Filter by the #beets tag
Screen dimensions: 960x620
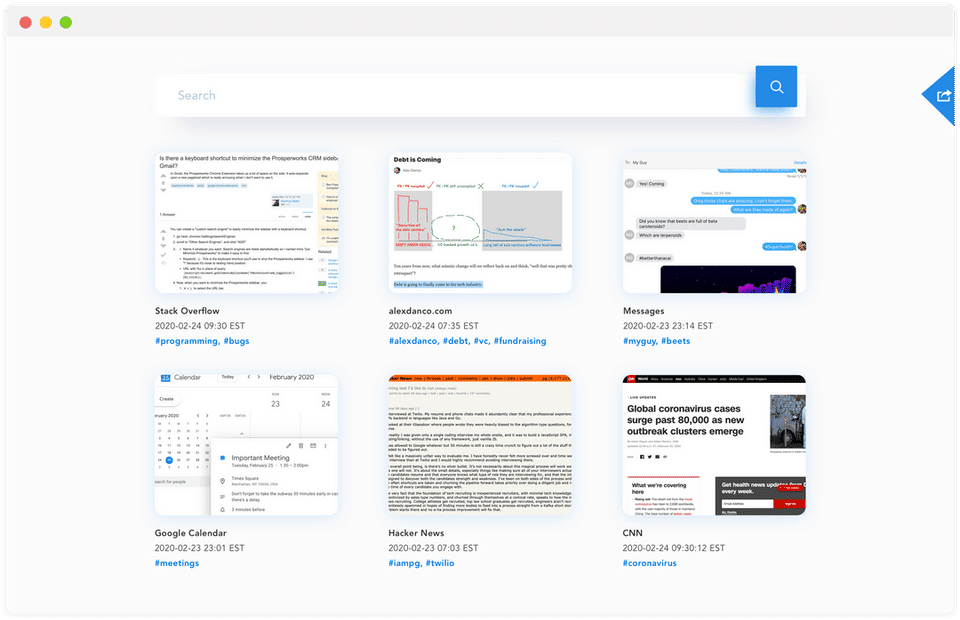pyautogui.click(x=675, y=341)
